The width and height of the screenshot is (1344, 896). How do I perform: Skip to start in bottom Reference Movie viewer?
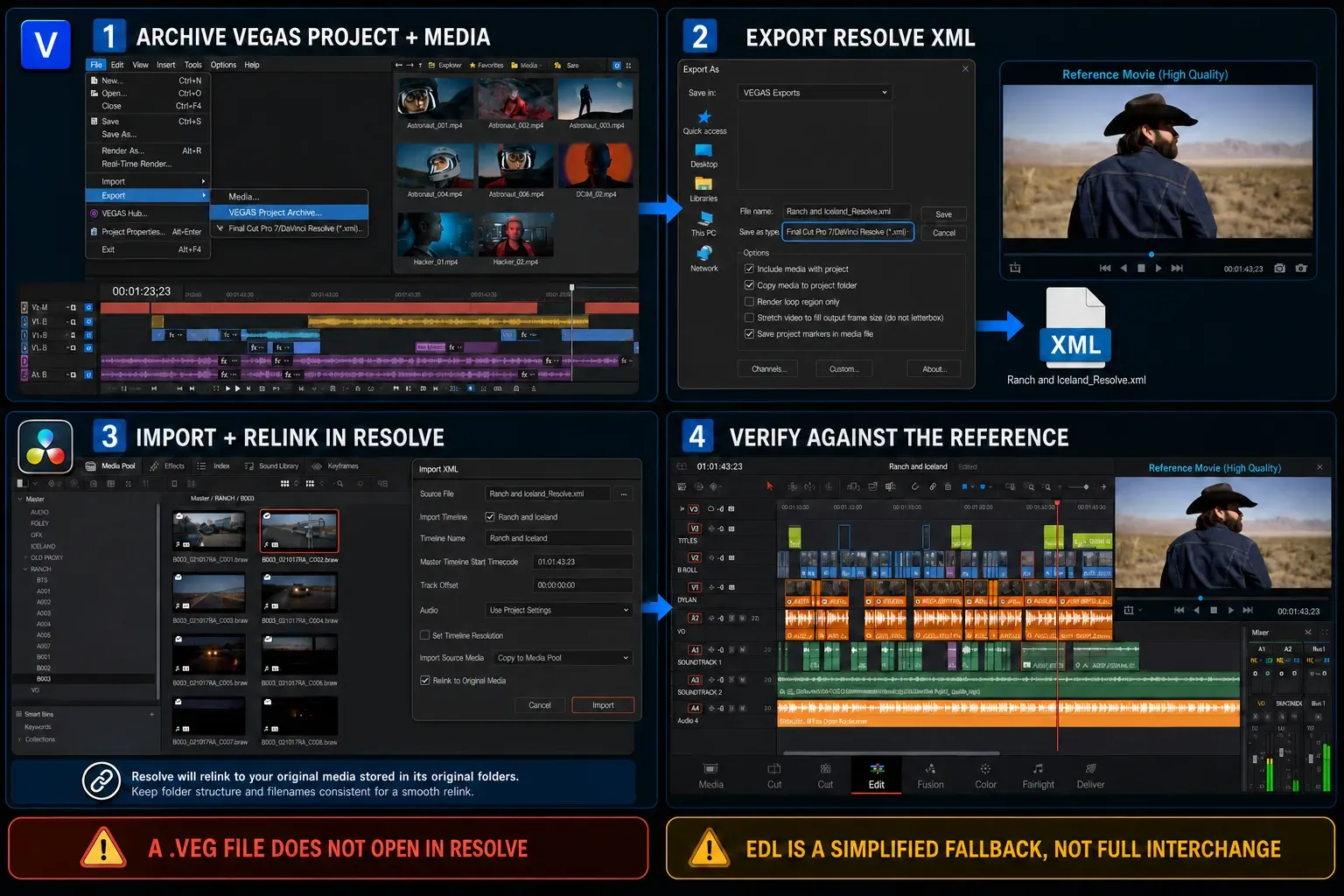[x=1179, y=610]
